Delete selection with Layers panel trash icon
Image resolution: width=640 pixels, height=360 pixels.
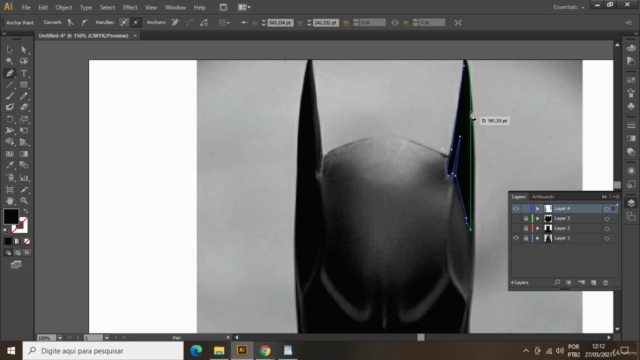click(606, 282)
